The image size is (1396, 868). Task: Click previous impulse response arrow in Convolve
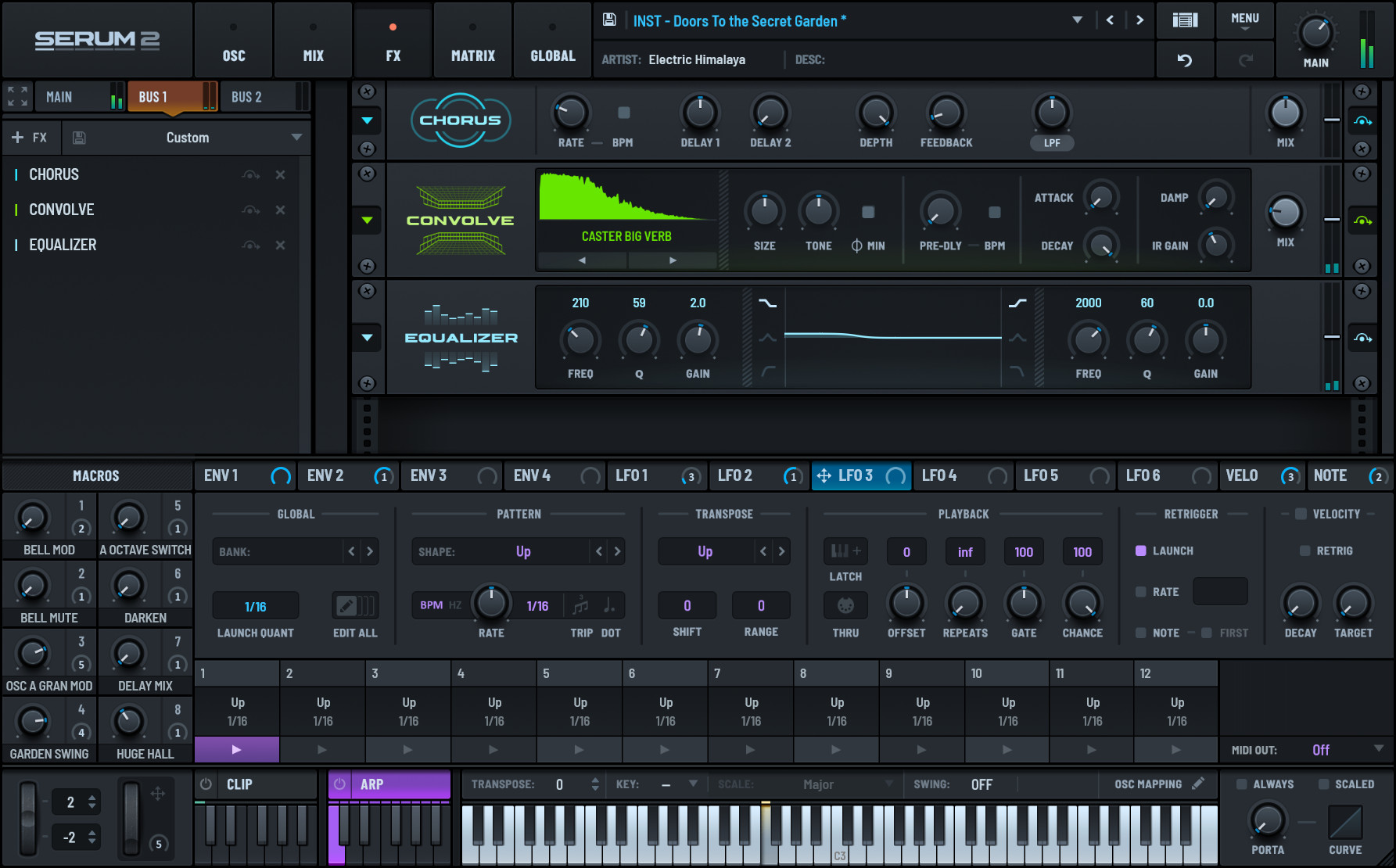(583, 260)
